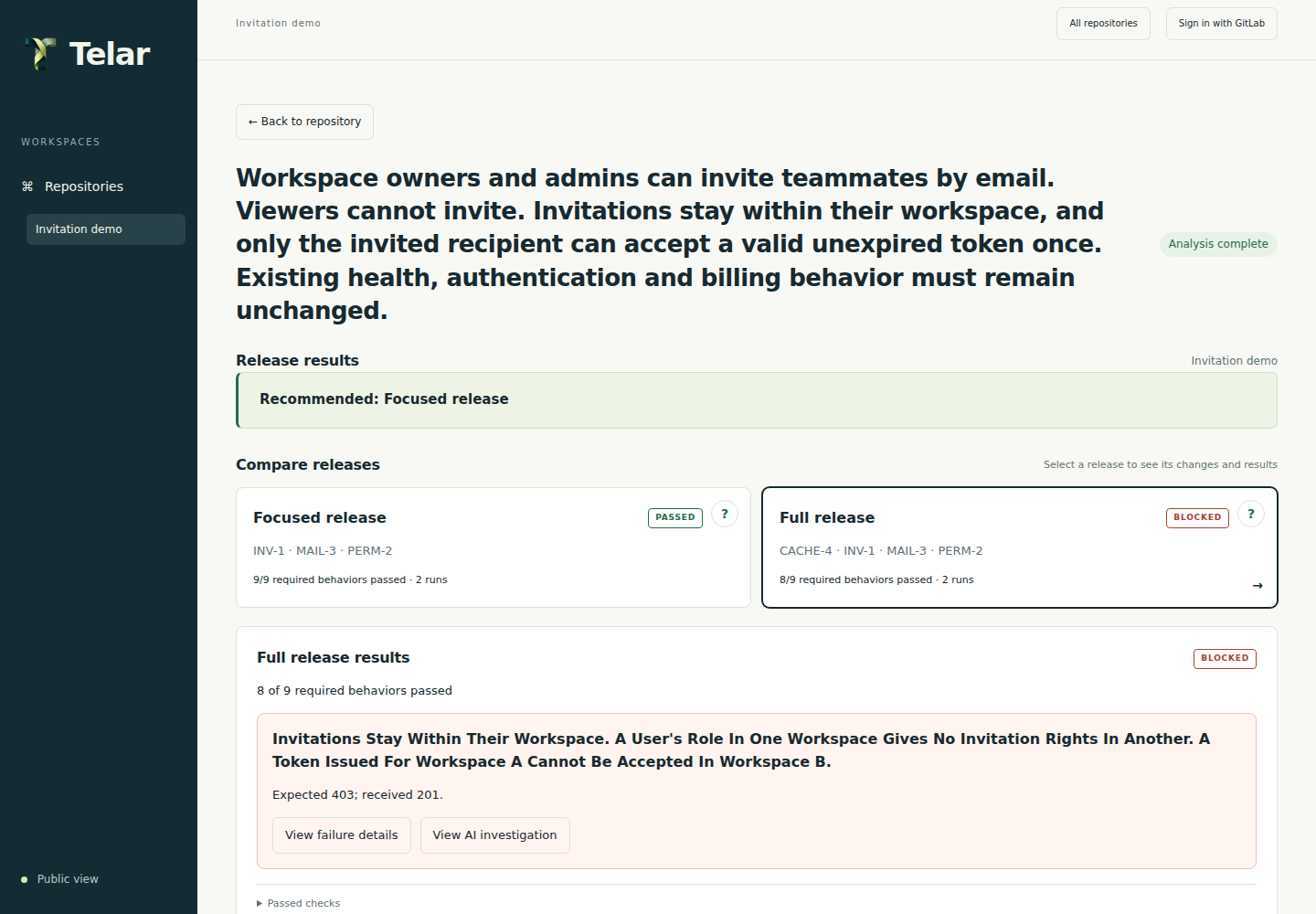Image resolution: width=1316 pixels, height=914 pixels.
Task: Click the All repositories button
Action: [1103, 24]
